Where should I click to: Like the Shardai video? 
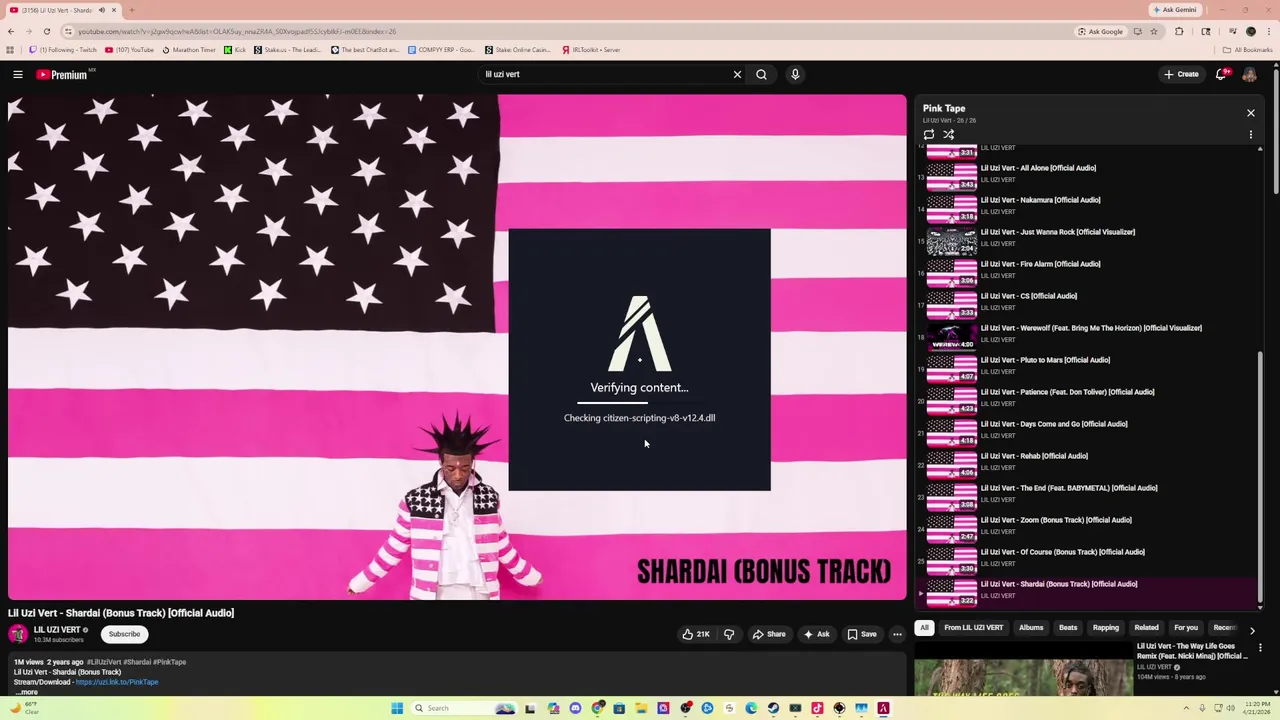[696, 634]
